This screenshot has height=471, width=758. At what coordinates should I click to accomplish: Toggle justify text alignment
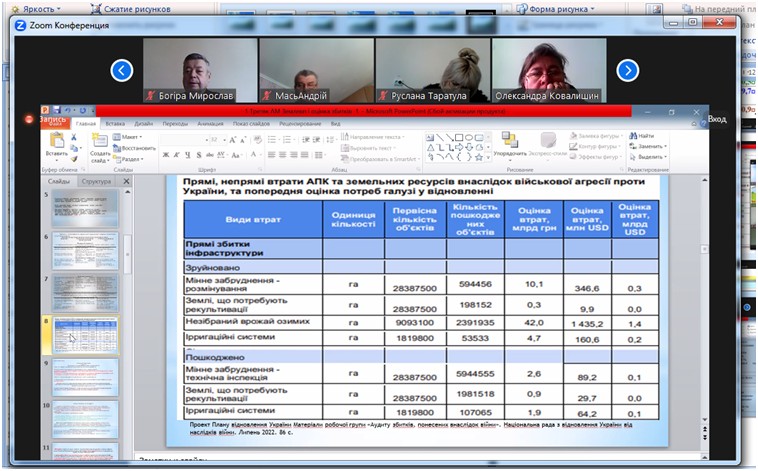click(304, 155)
